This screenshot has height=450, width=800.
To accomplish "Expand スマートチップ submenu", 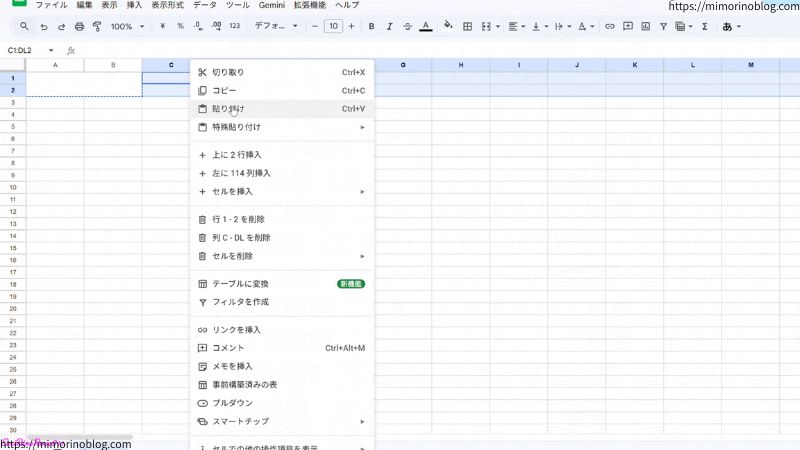I will tap(282, 421).
